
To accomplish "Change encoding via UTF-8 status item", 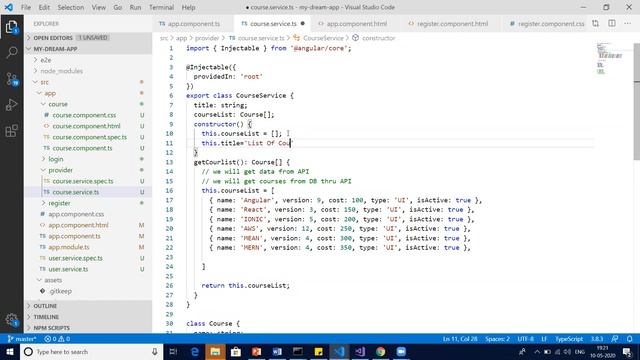I will pos(525,339).
